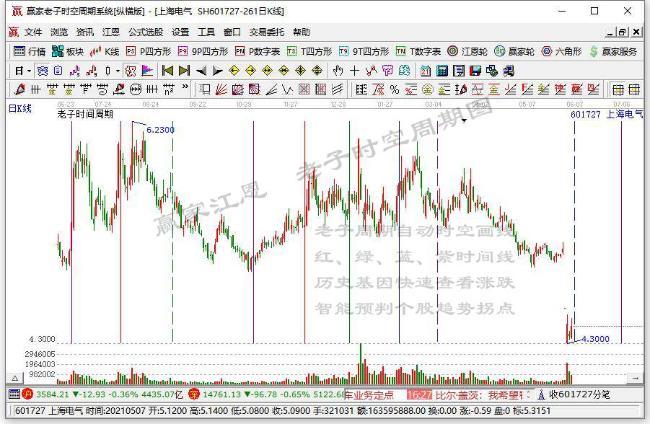Open the 9T四方形 tool

tap(364, 51)
